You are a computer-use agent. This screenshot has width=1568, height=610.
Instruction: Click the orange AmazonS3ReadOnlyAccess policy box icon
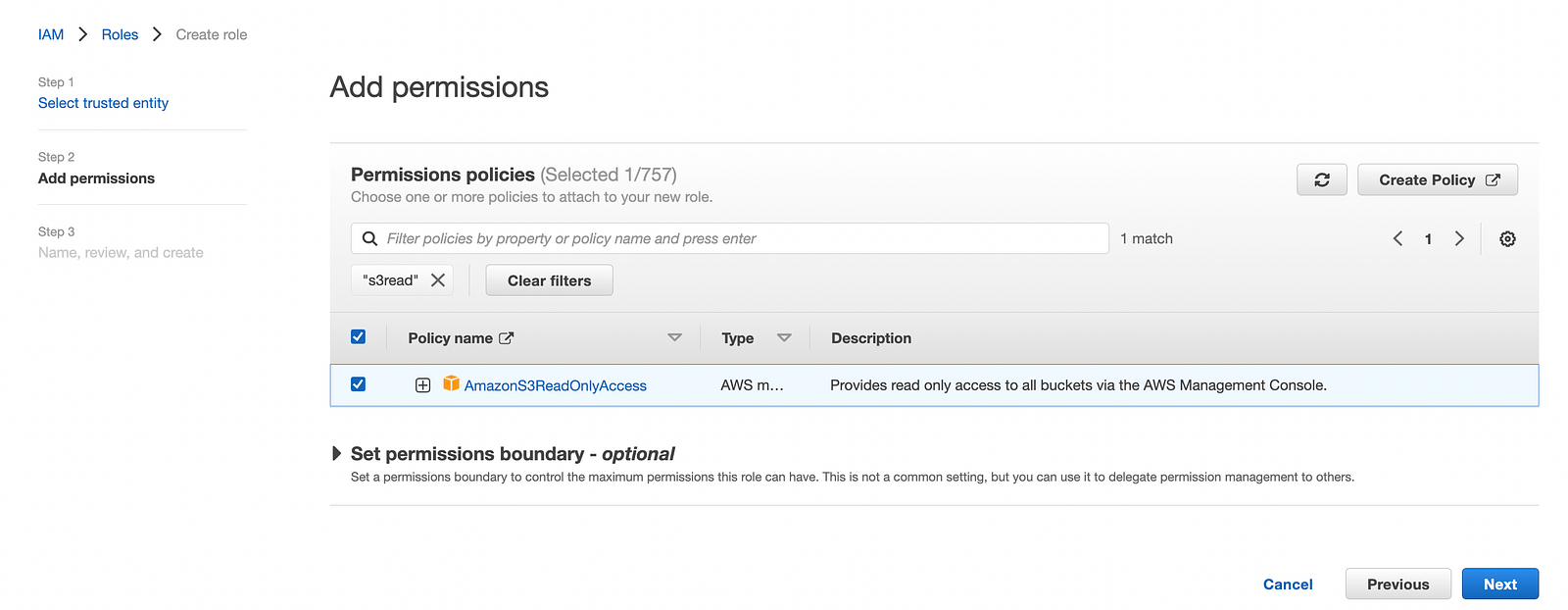pyautogui.click(x=451, y=383)
